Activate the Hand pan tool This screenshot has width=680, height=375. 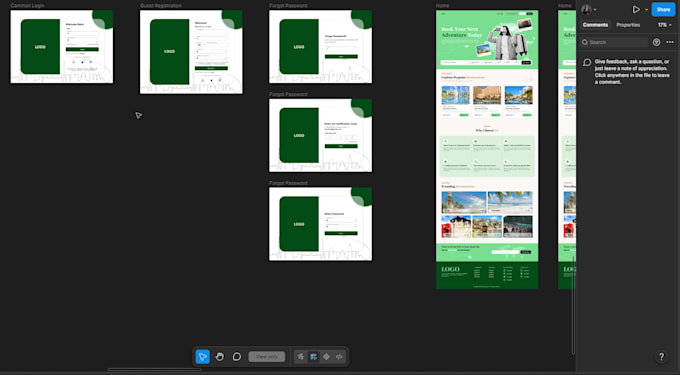[x=220, y=356]
